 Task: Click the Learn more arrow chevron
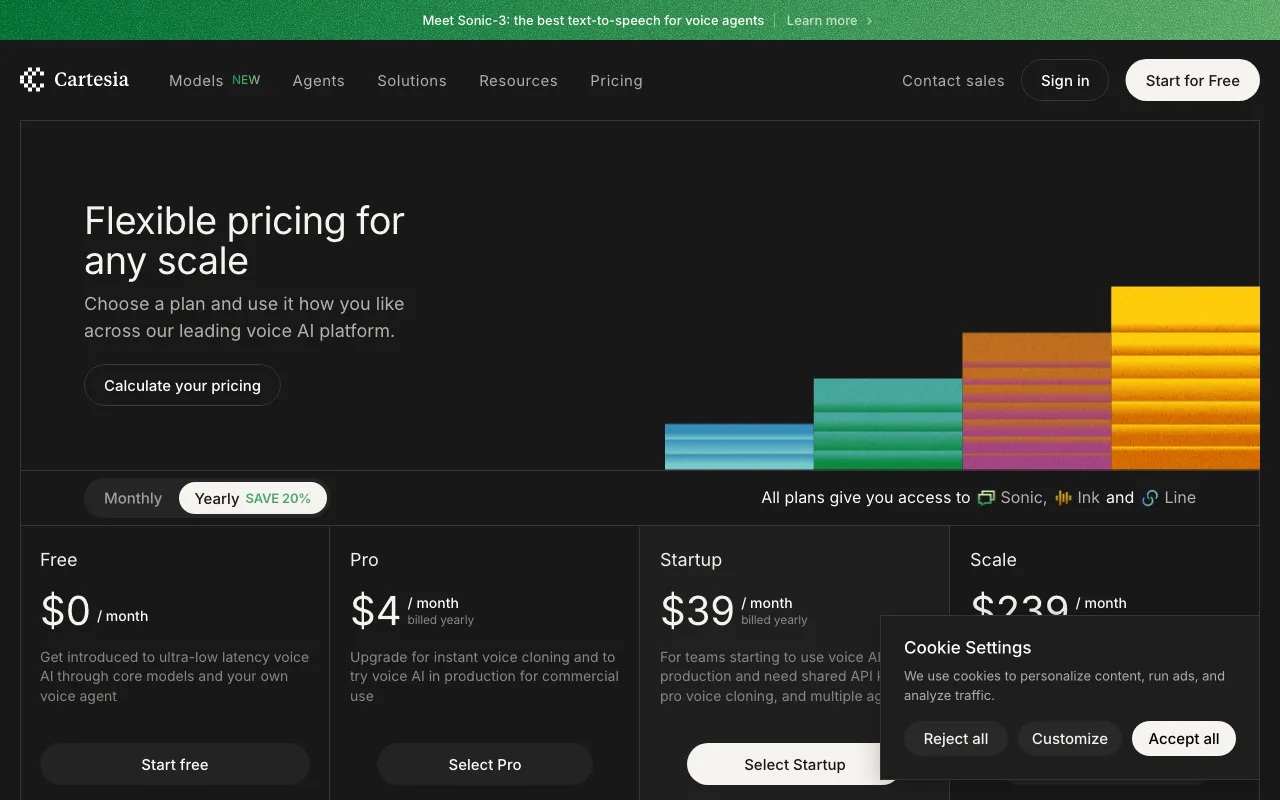point(869,20)
